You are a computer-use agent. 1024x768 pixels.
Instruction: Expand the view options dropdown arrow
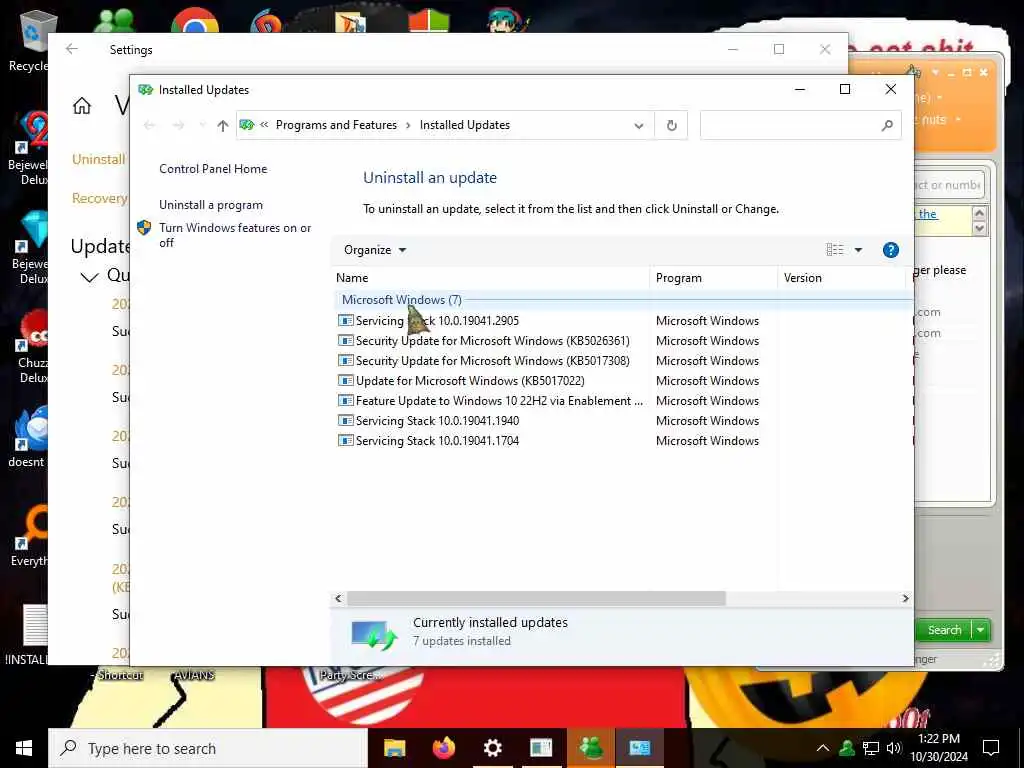pyautogui.click(x=858, y=250)
